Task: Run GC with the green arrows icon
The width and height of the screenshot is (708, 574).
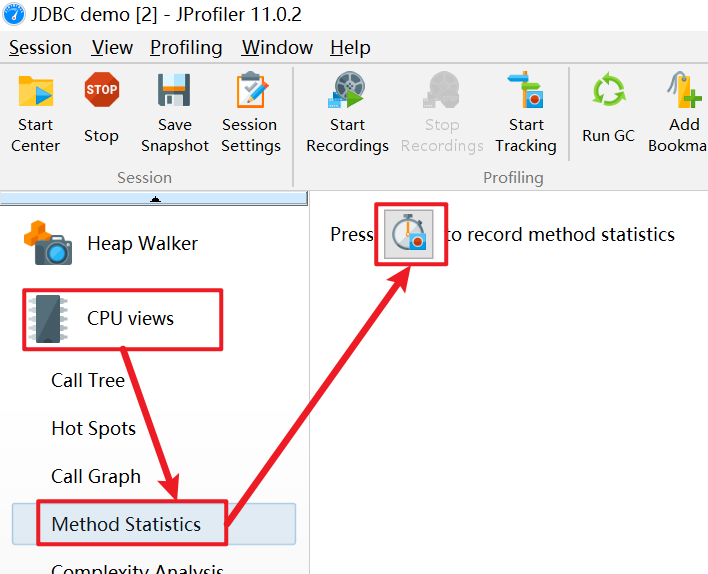Action: coord(609,89)
